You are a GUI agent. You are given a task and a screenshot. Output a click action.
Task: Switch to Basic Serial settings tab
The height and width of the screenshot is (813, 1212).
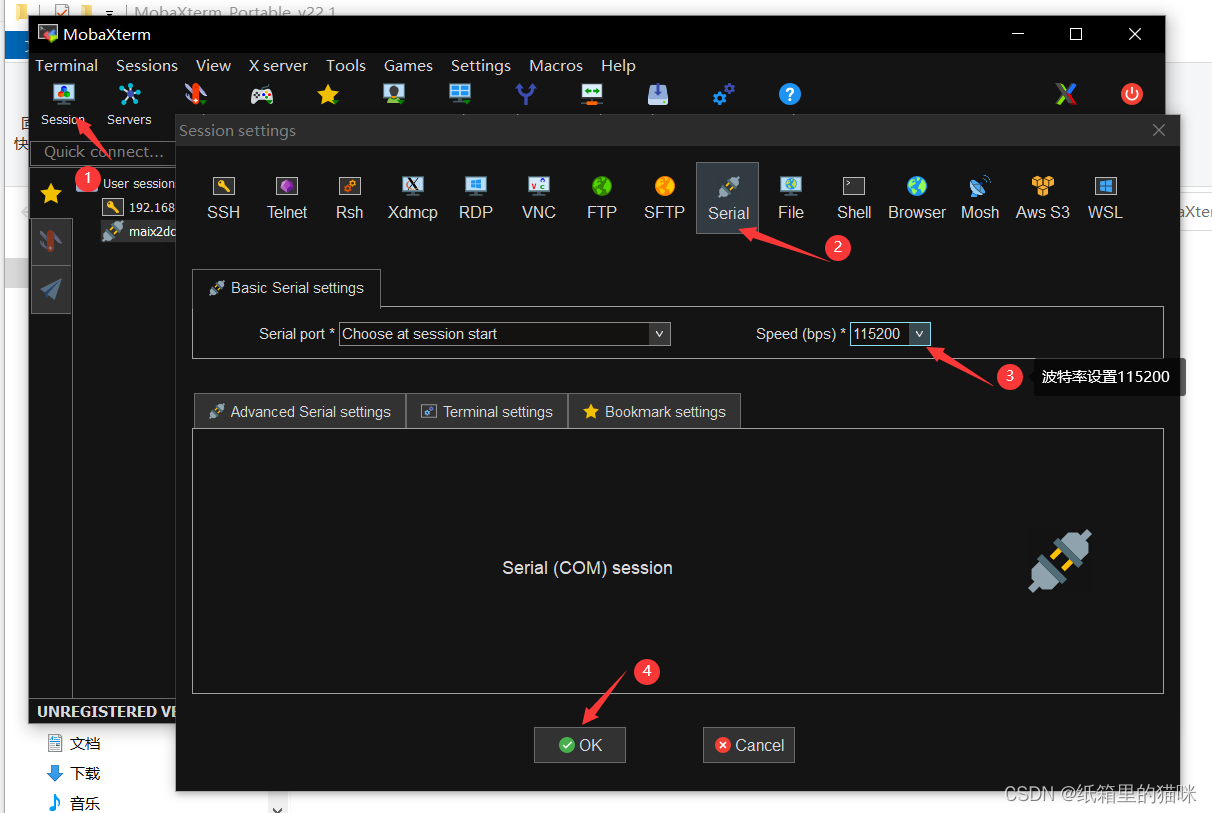point(286,288)
